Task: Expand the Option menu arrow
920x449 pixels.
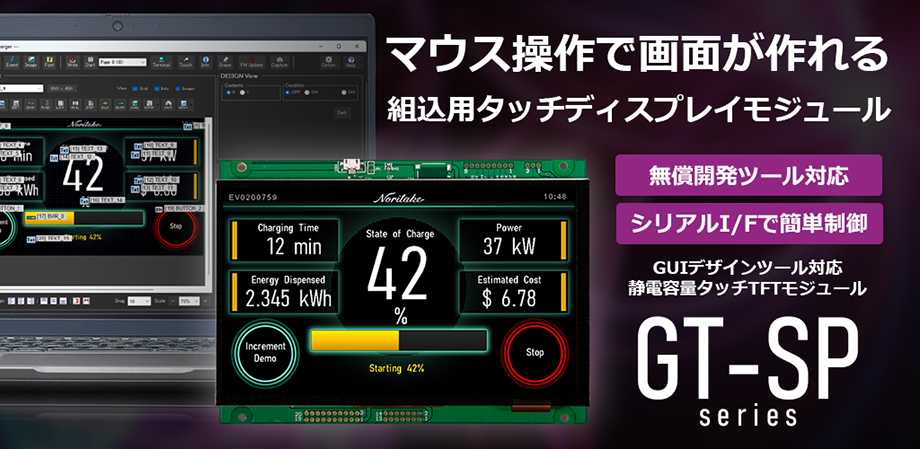Action: coord(337,62)
